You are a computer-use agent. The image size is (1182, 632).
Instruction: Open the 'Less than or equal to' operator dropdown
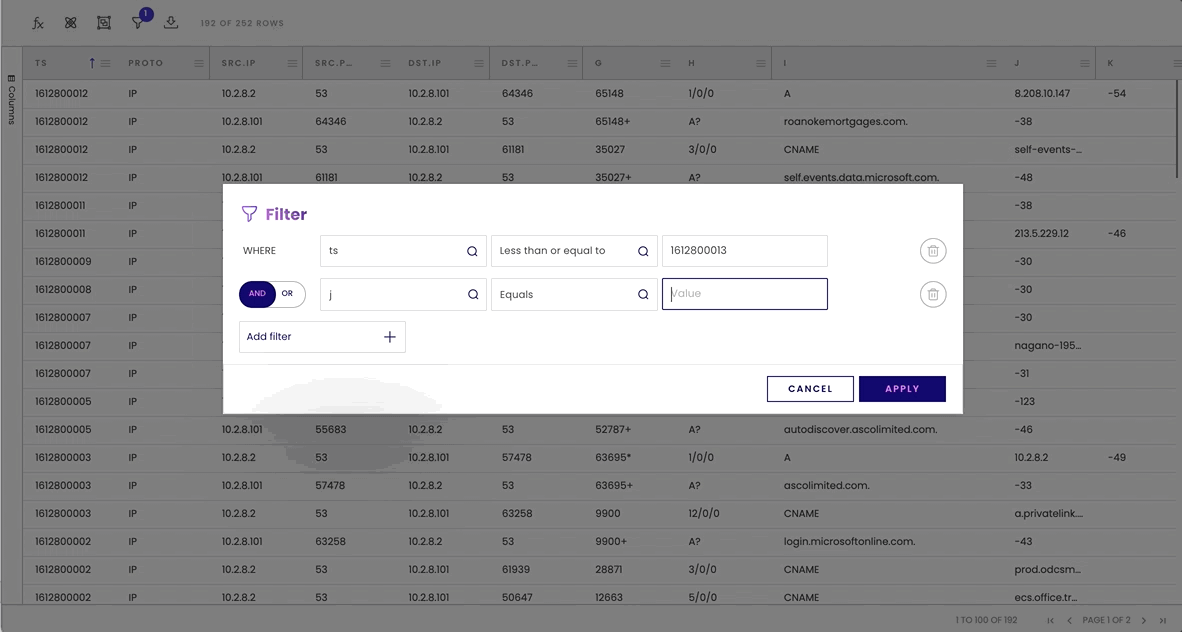574,251
